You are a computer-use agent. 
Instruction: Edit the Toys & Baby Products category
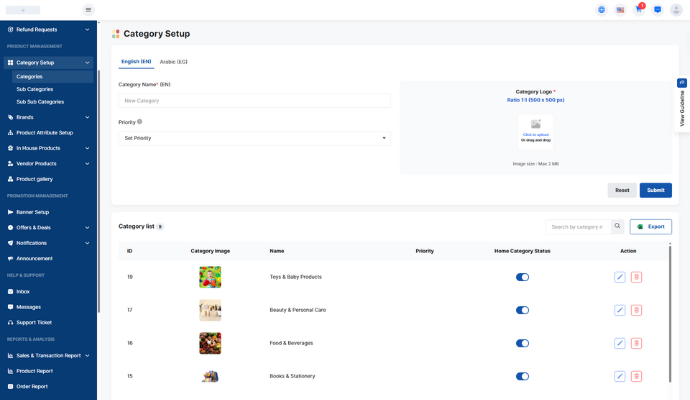point(620,277)
